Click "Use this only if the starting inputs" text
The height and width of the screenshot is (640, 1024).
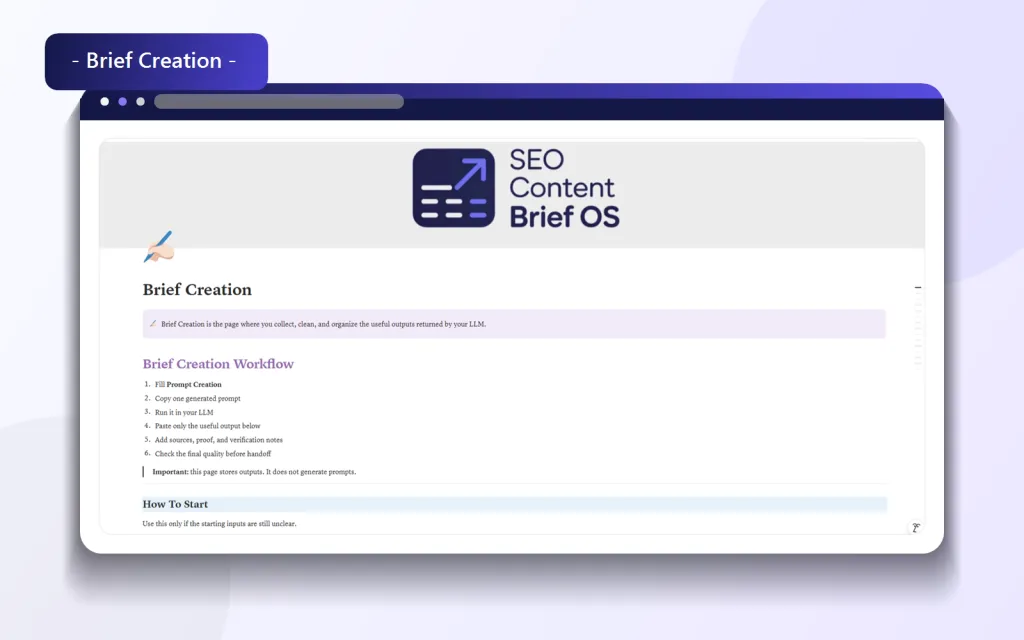coord(219,523)
